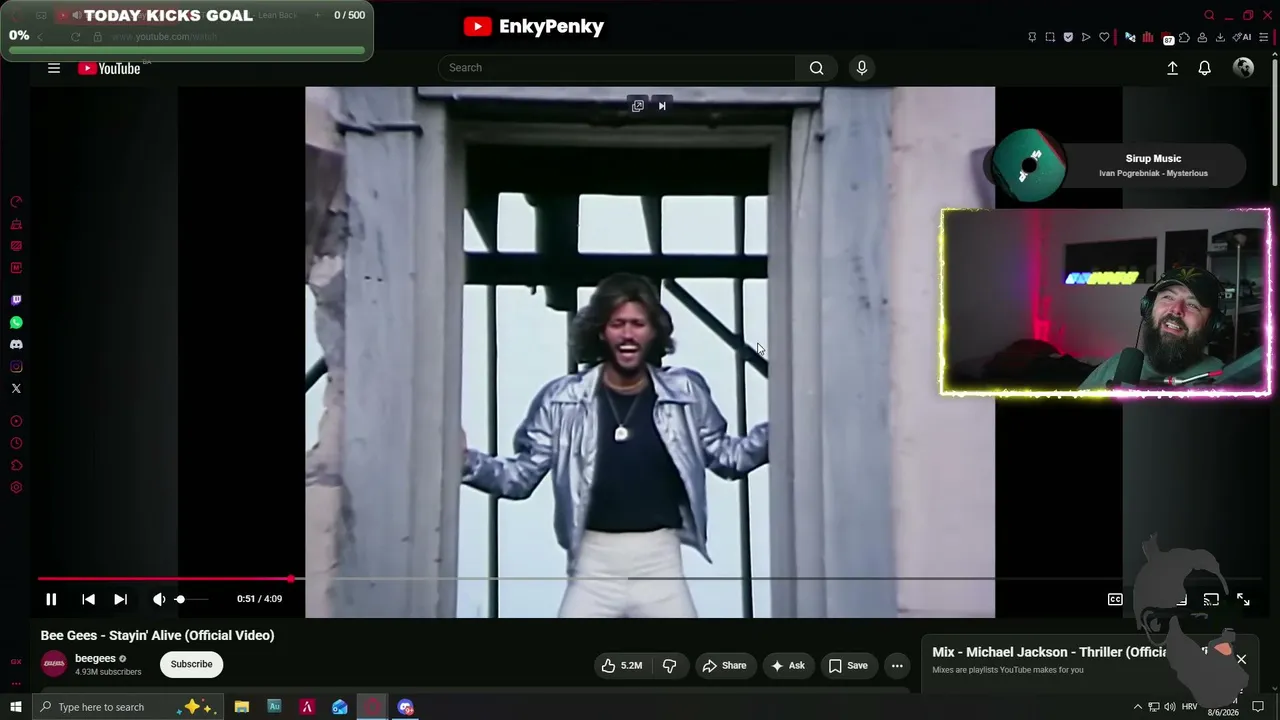Click the search magnifier button
Screen dimensions: 1280x720
[817, 68]
